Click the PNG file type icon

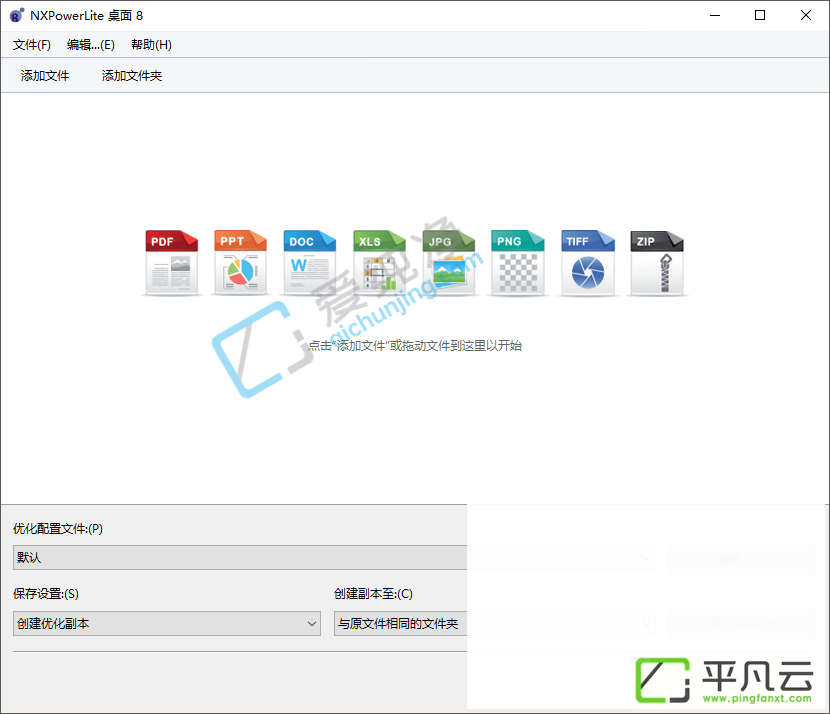(518, 263)
